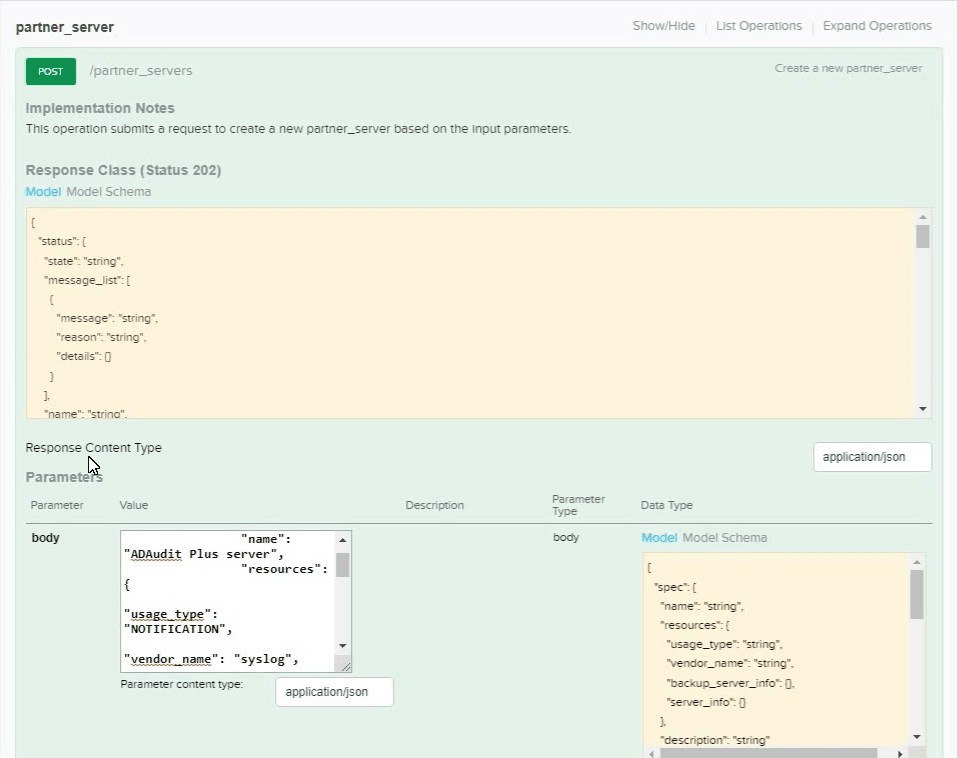Click inside the body parameter value text area
The width and height of the screenshot is (957, 758).
tap(225, 600)
